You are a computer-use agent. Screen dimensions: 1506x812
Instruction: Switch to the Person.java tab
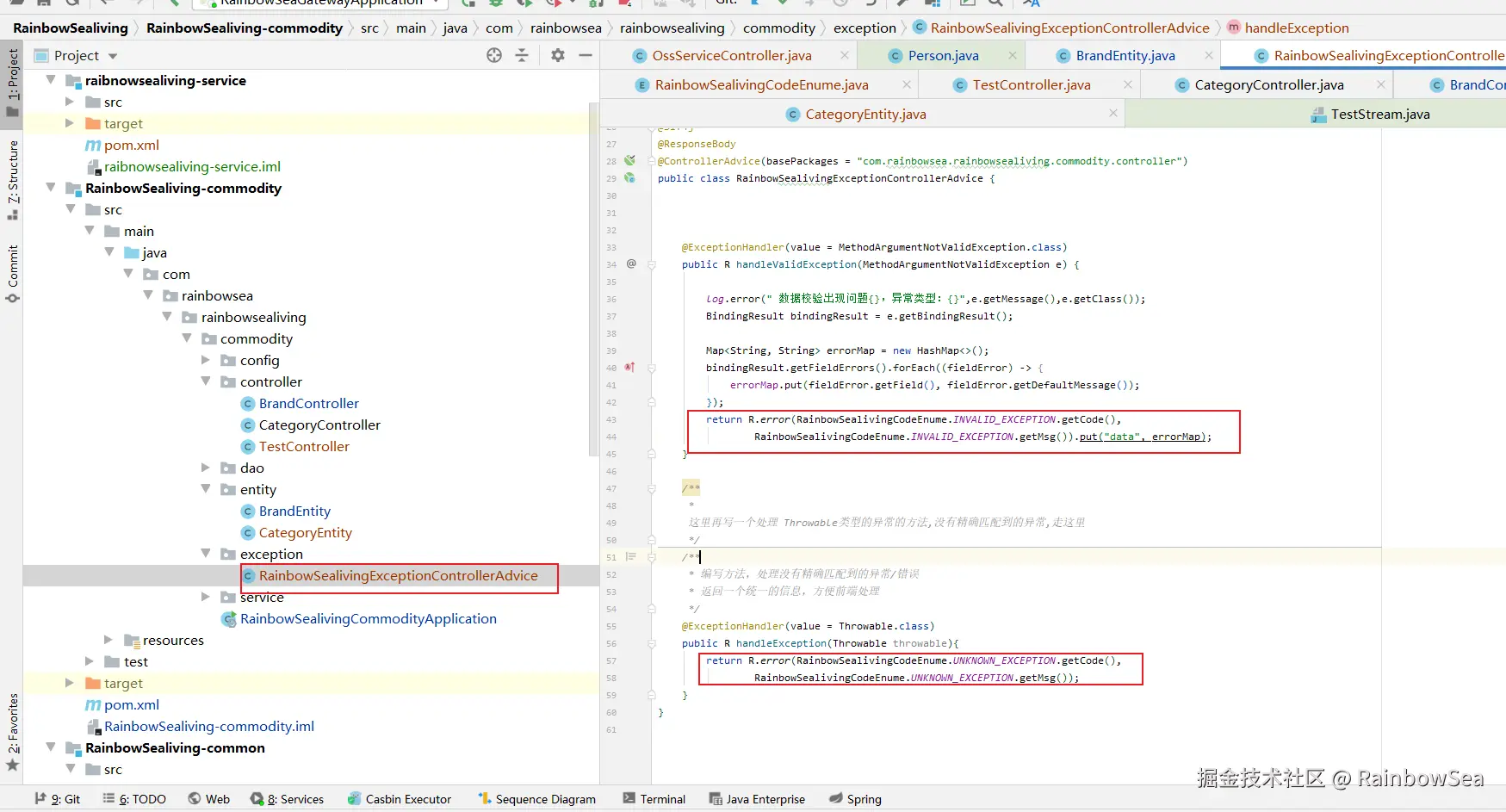point(943,56)
